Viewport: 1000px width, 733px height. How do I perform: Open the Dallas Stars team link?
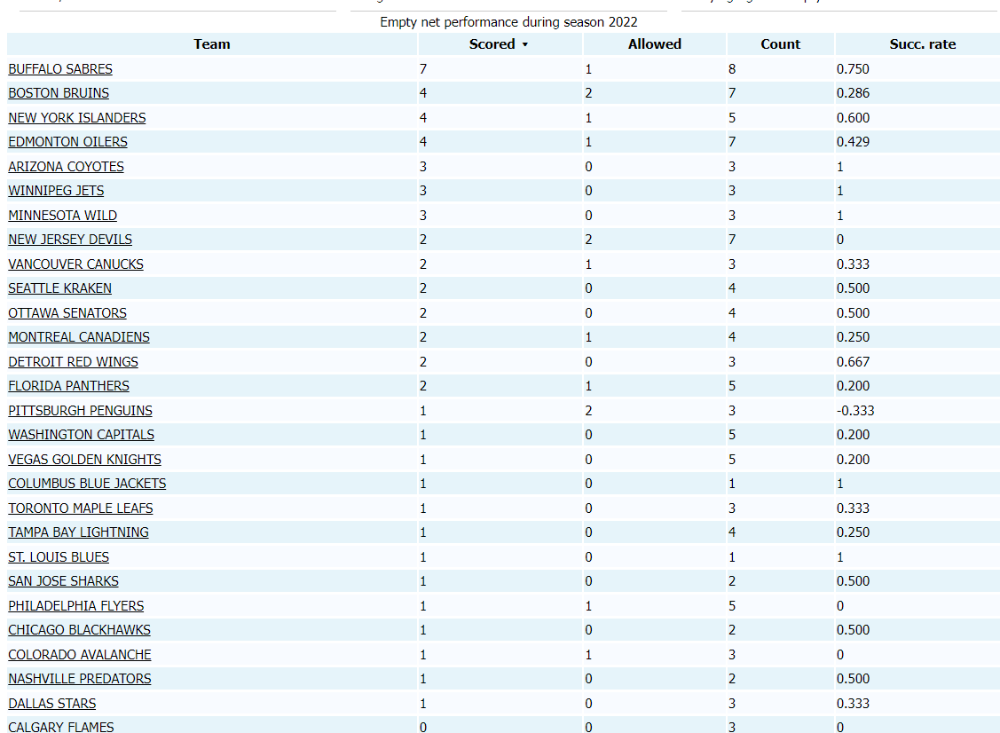[x=52, y=704]
